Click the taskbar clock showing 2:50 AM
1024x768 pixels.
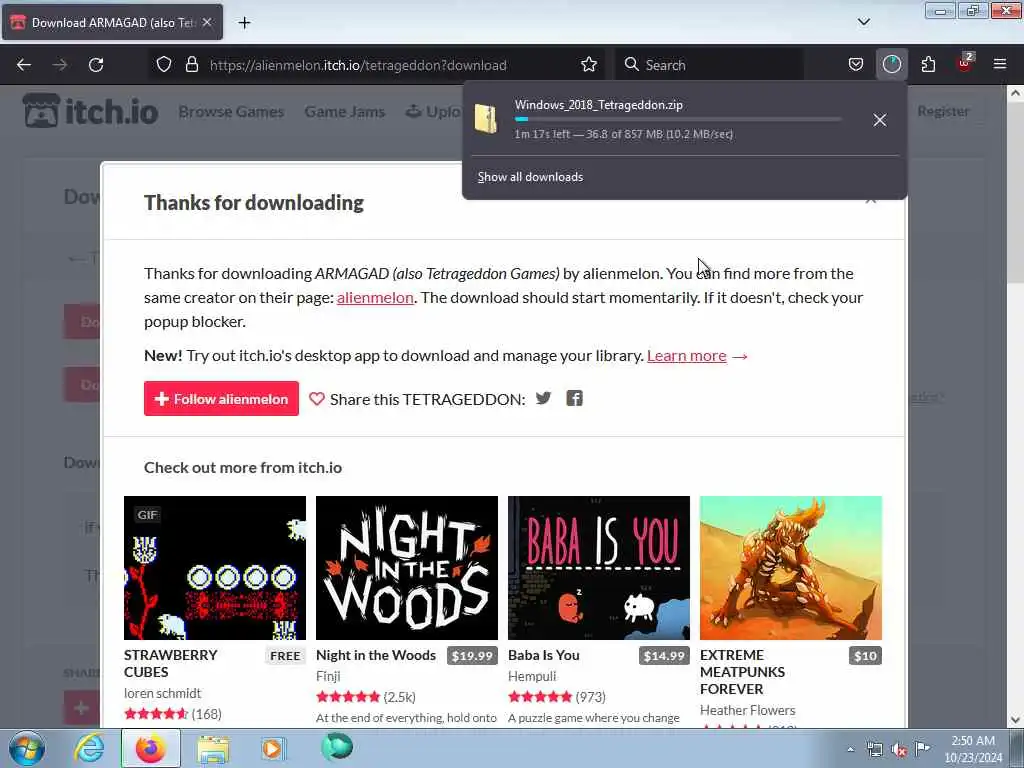[x=972, y=749]
